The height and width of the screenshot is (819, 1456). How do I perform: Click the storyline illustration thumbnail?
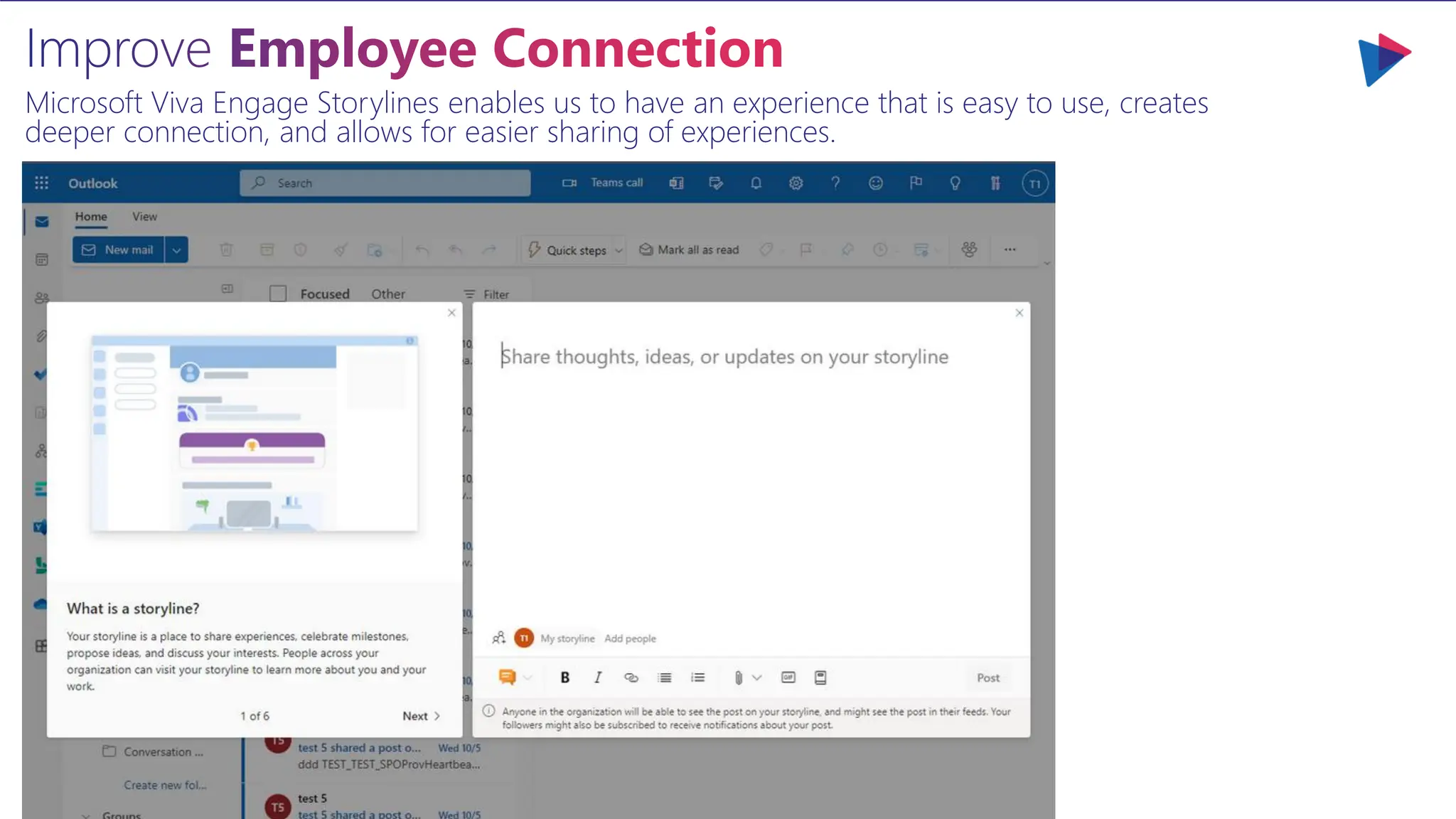pos(255,434)
